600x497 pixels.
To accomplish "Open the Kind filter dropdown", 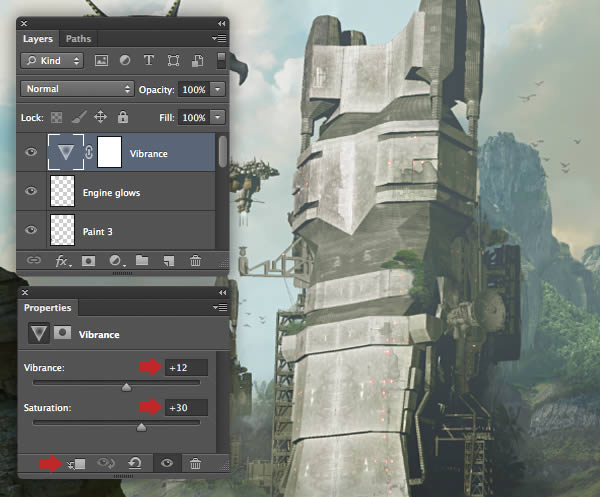I will click(x=52, y=60).
